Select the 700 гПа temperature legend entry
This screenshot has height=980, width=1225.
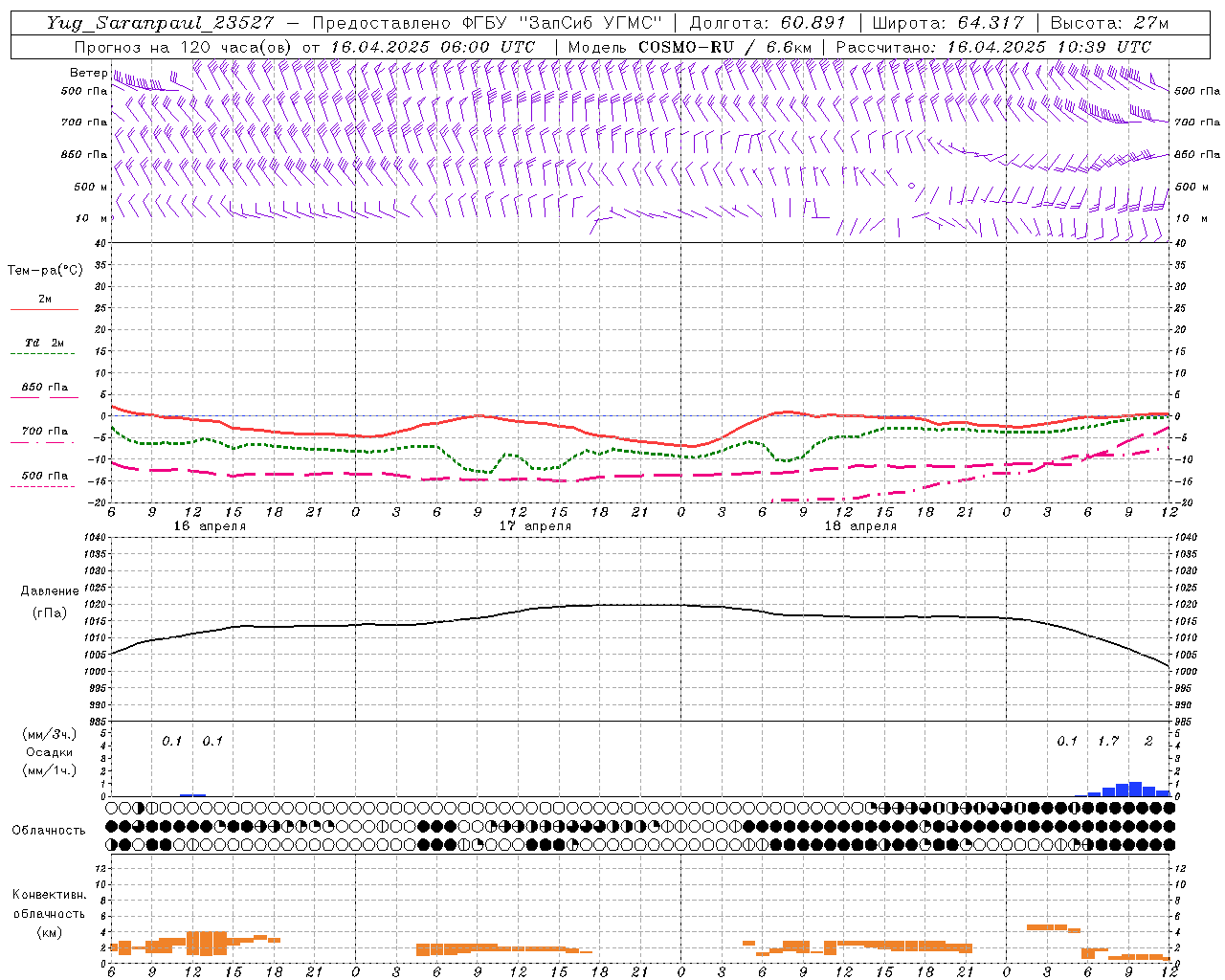pos(45,432)
